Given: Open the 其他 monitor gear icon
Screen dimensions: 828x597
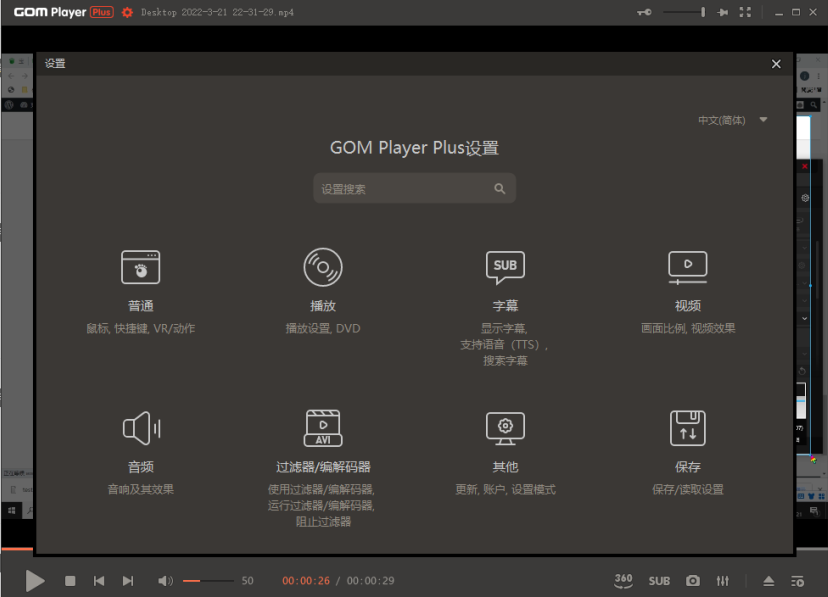Looking at the screenshot, I should (505, 428).
